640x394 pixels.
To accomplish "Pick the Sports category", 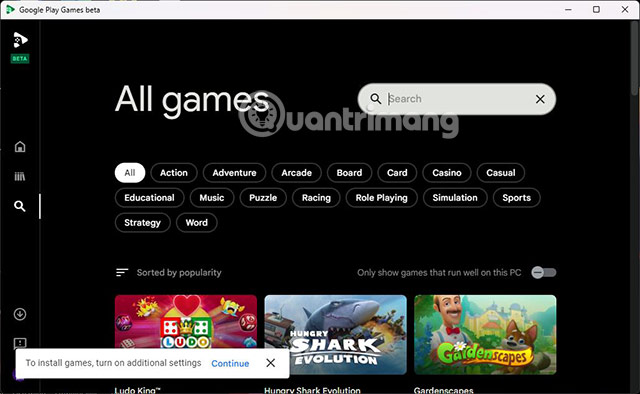I will (x=517, y=198).
